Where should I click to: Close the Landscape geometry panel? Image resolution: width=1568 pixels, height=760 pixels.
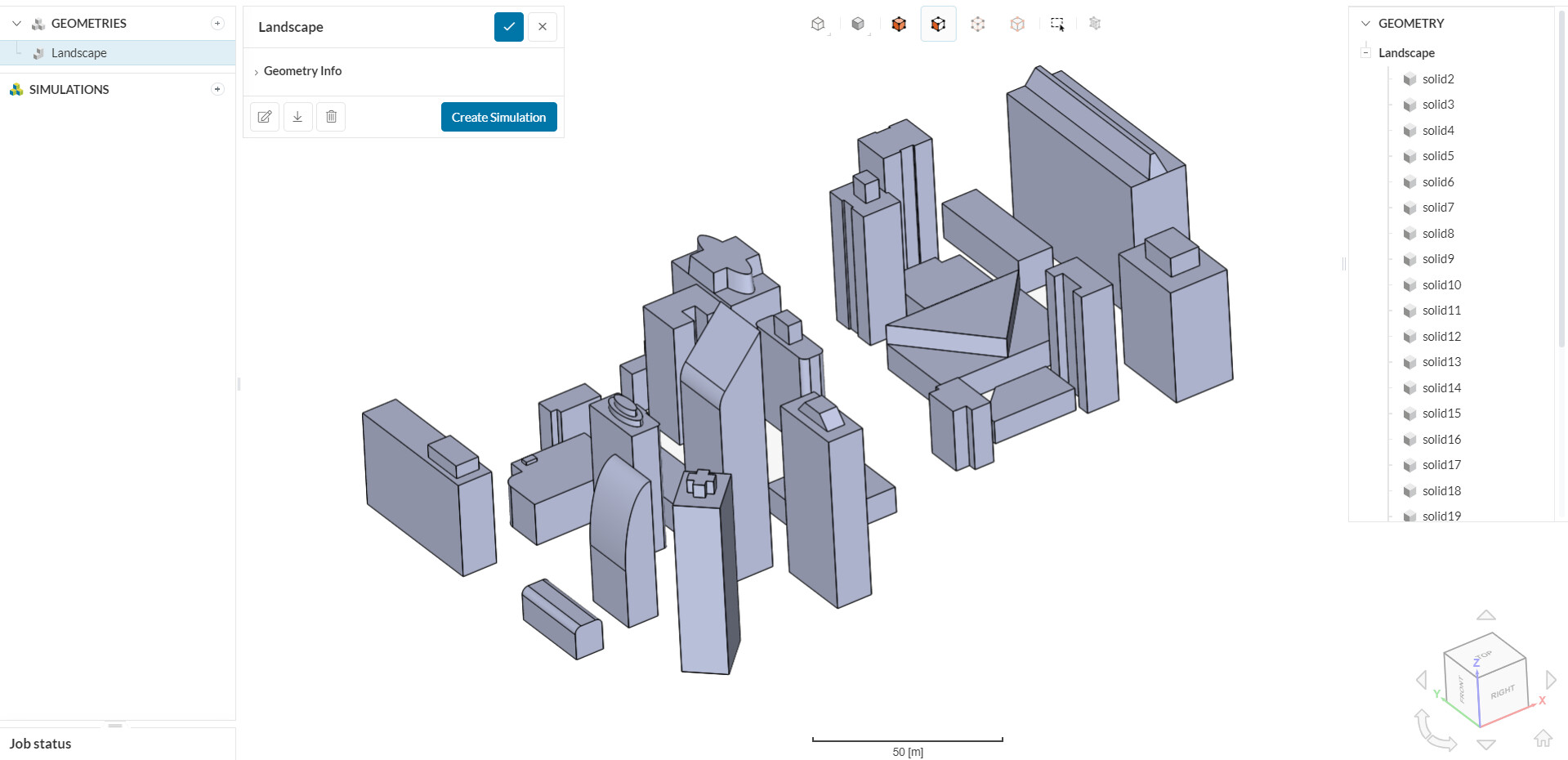(543, 27)
